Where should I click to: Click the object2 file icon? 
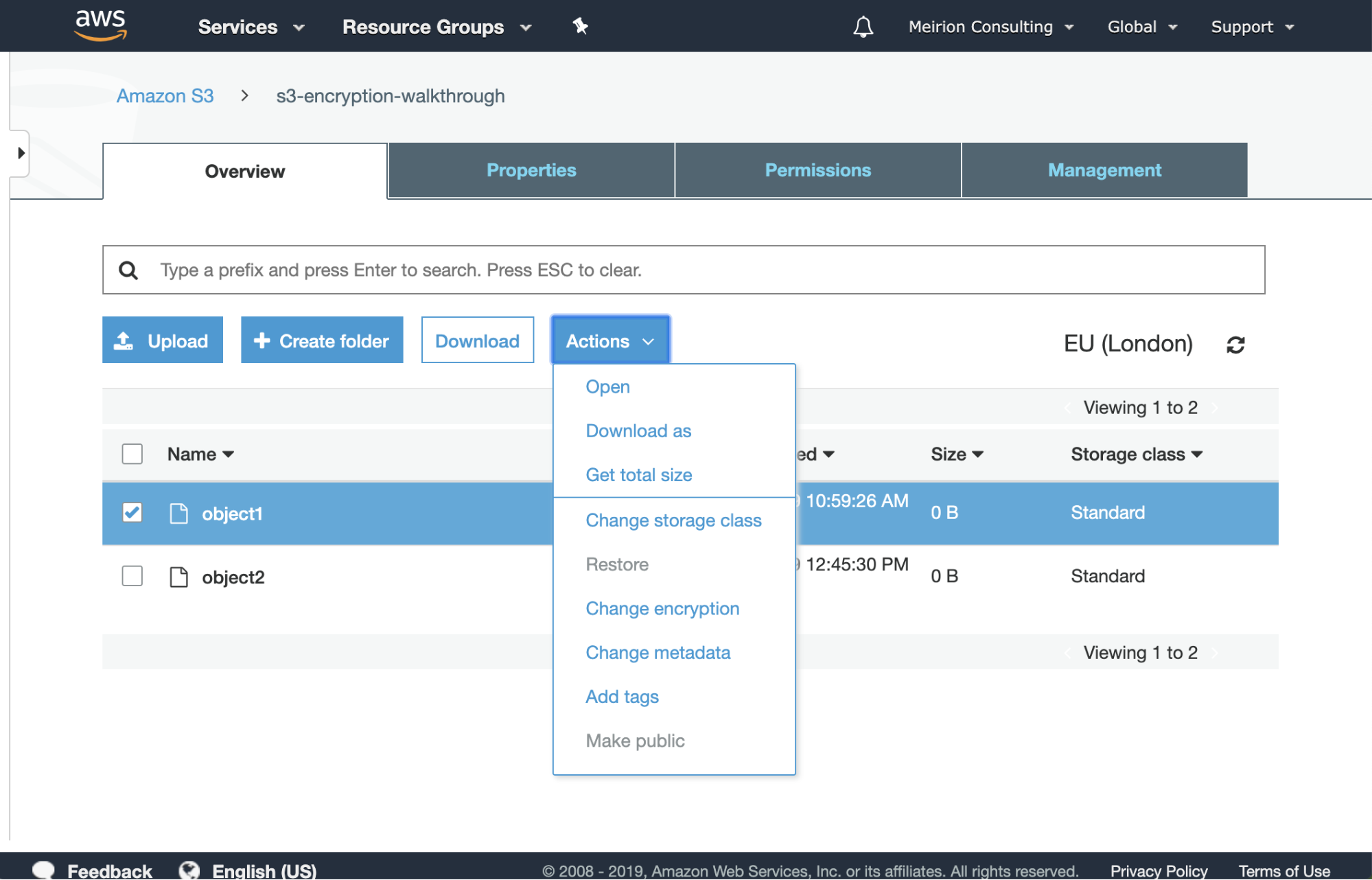pos(178,577)
